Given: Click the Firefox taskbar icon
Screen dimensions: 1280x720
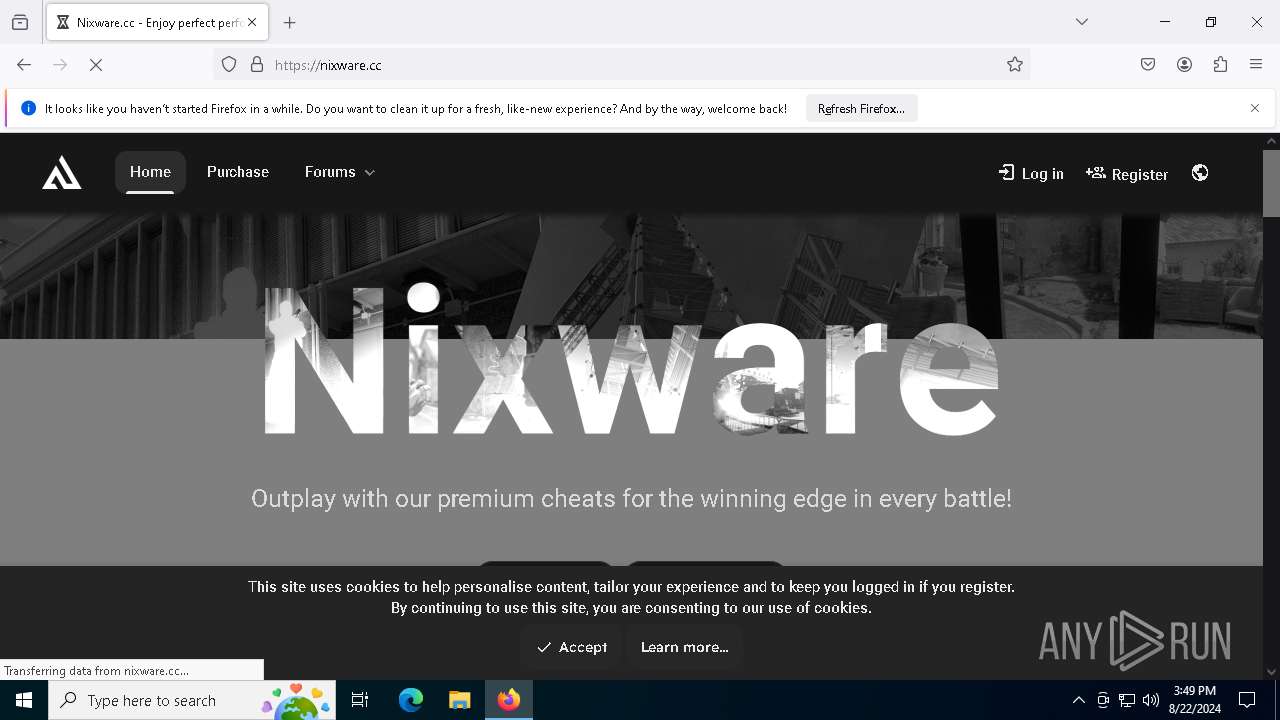Looking at the screenshot, I should coord(508,700).
